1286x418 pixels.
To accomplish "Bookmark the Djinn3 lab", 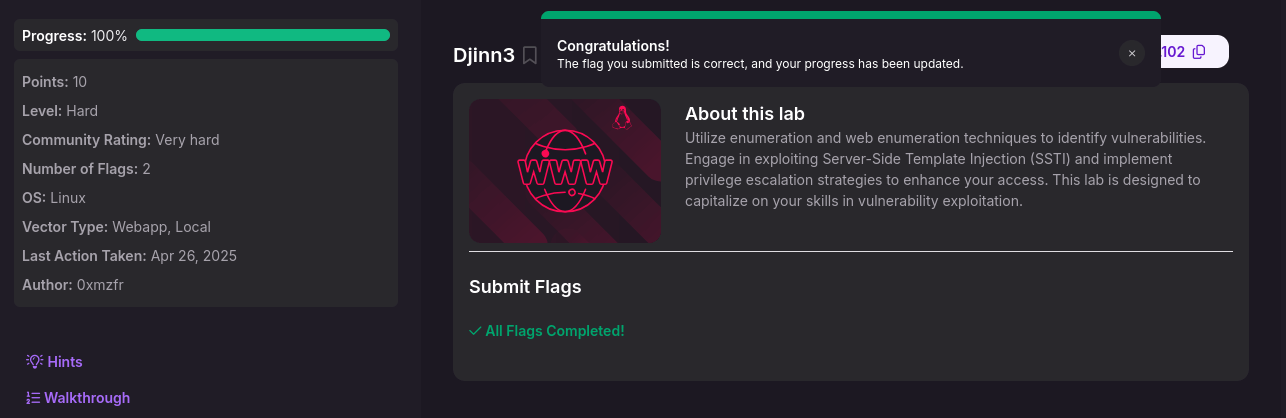I will pyautogui.click(x=530, y=55).
